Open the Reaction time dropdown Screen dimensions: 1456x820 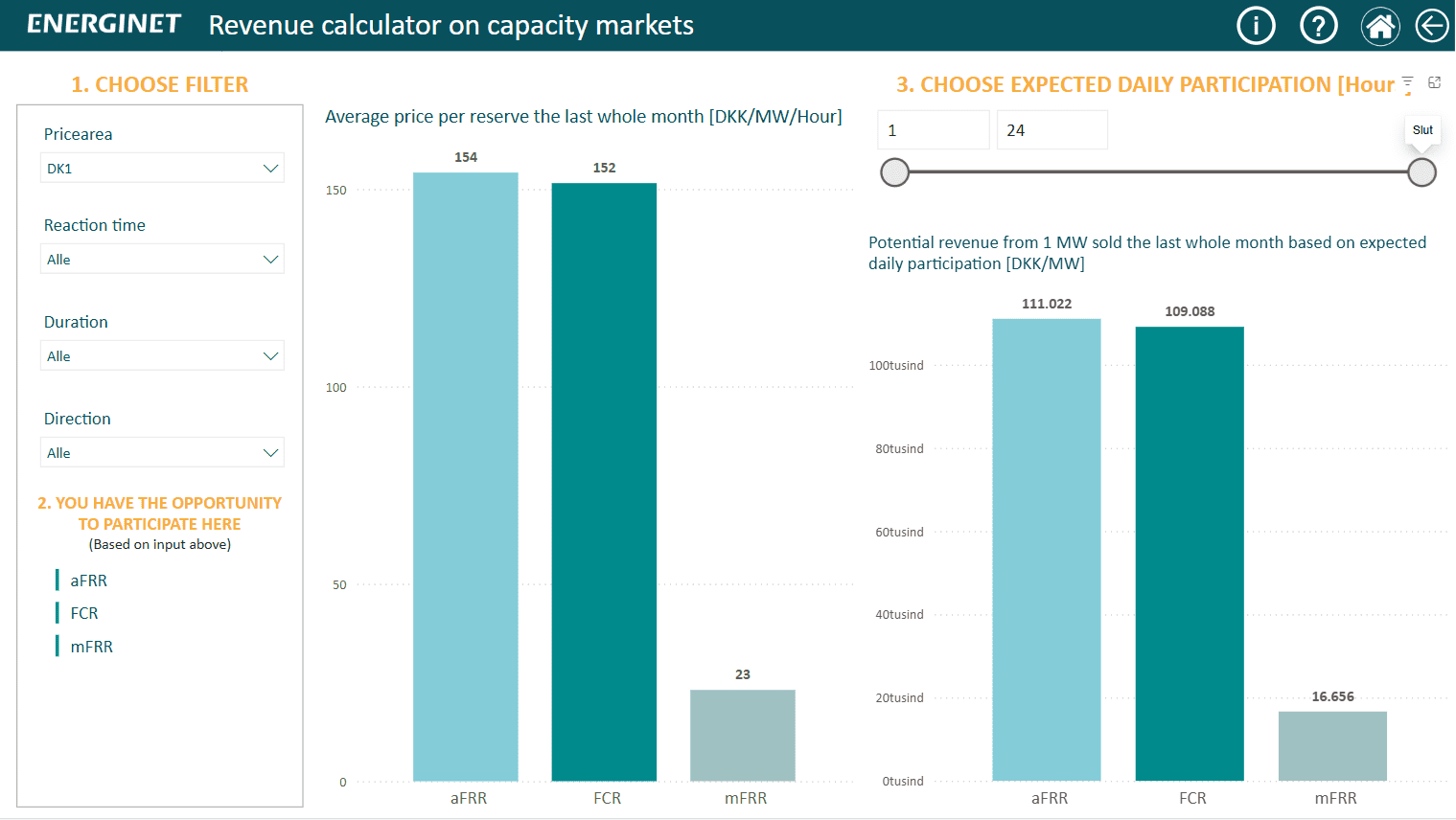click(x=162, y=260)
